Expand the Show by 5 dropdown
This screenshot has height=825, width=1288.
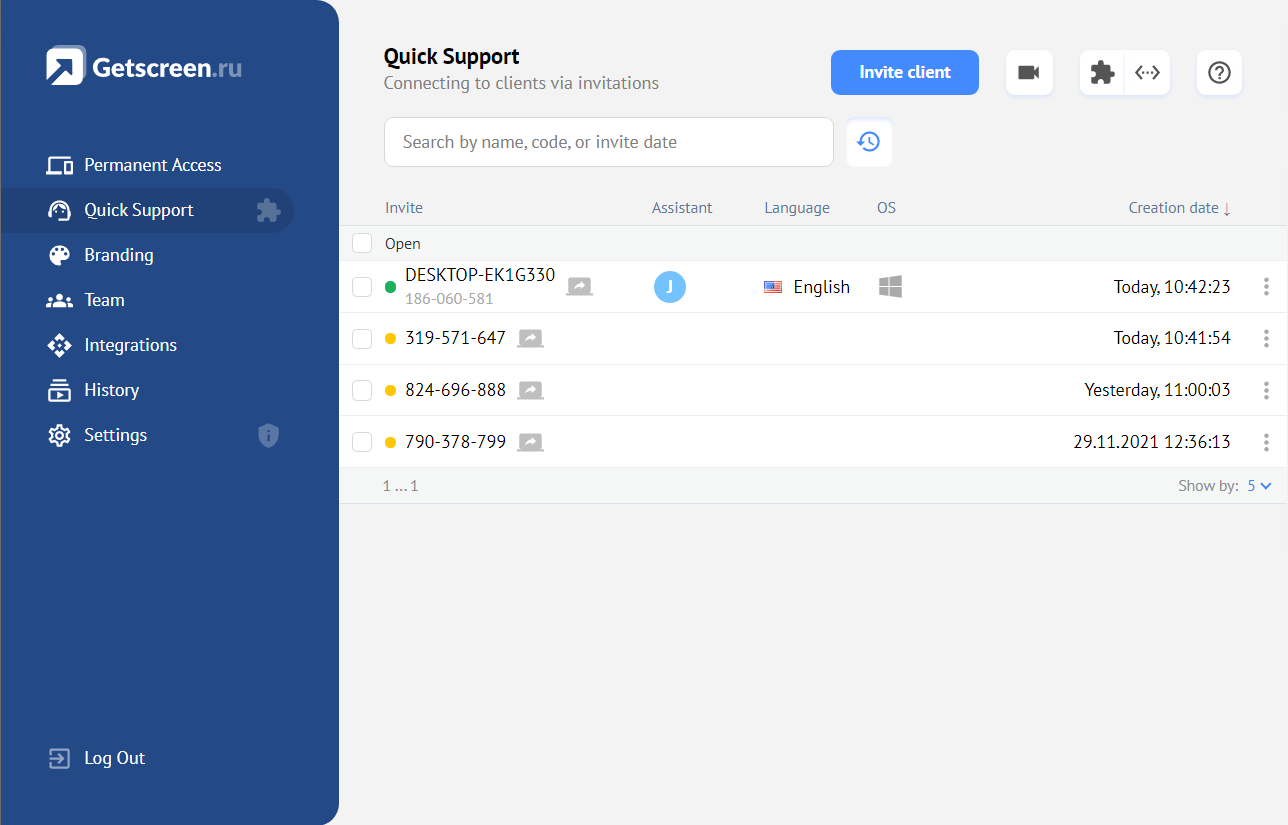(1258, 486)
